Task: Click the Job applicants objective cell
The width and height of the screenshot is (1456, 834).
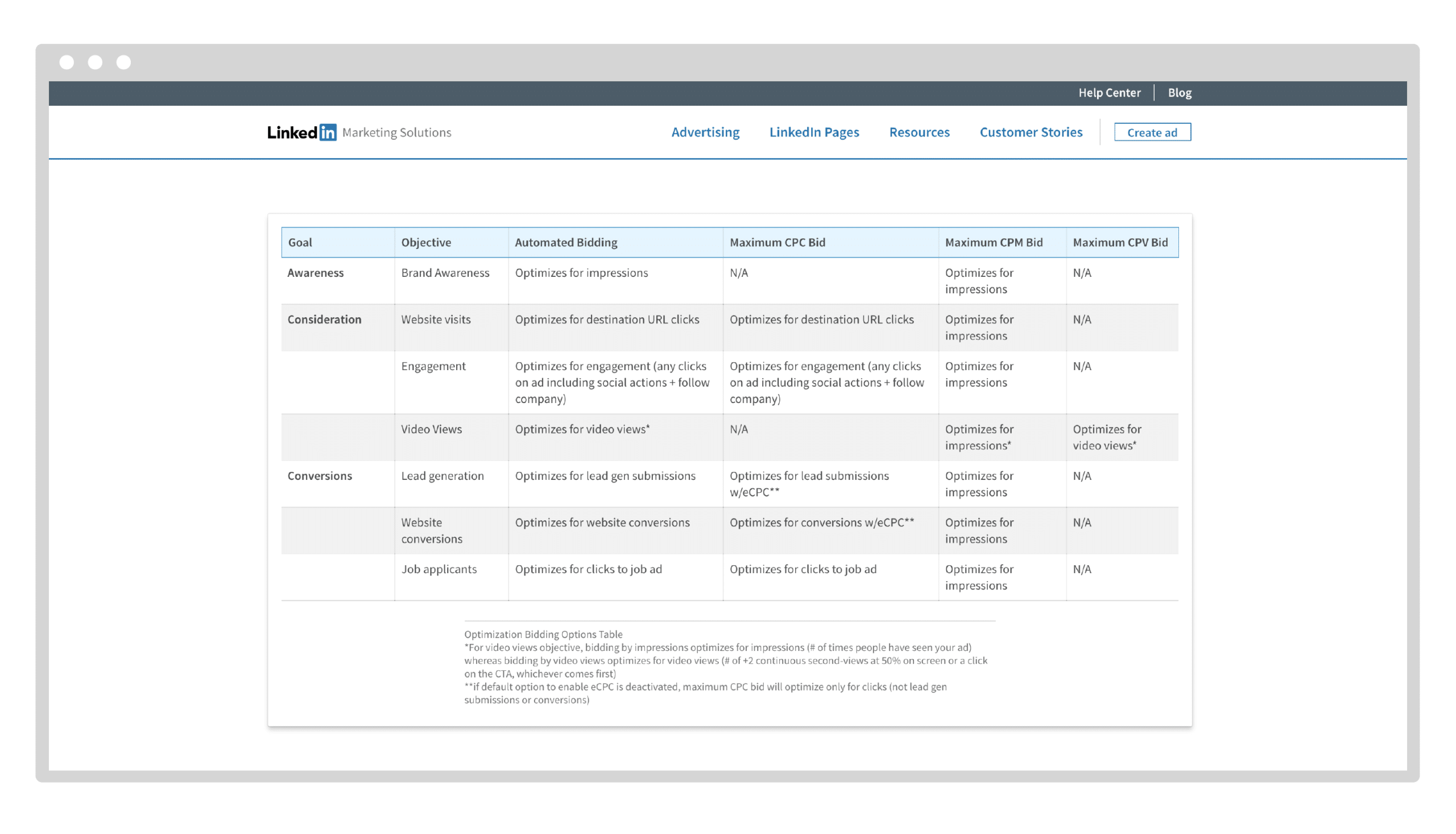Action: [x=439, y=569]
